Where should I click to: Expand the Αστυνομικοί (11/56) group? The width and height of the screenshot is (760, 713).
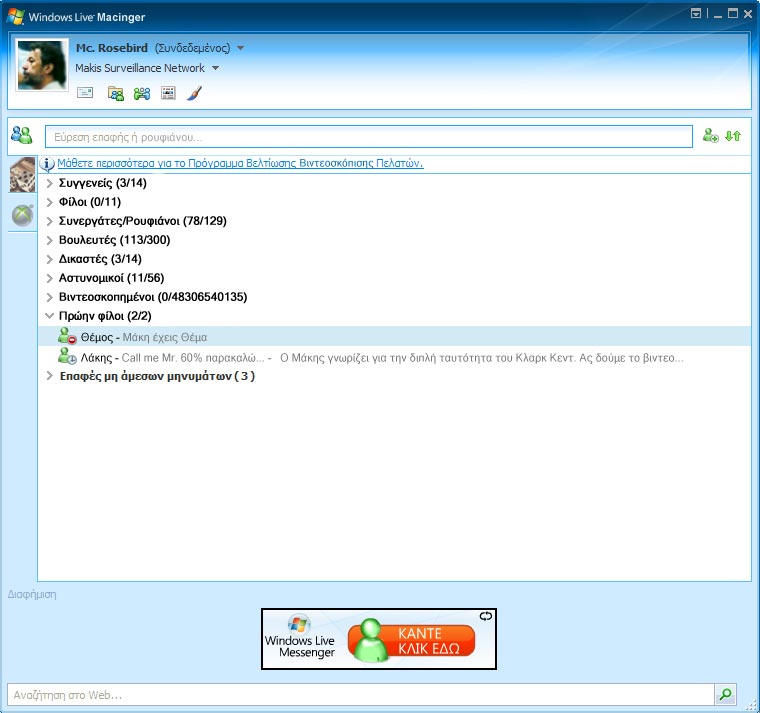click(x=49, y=278)
